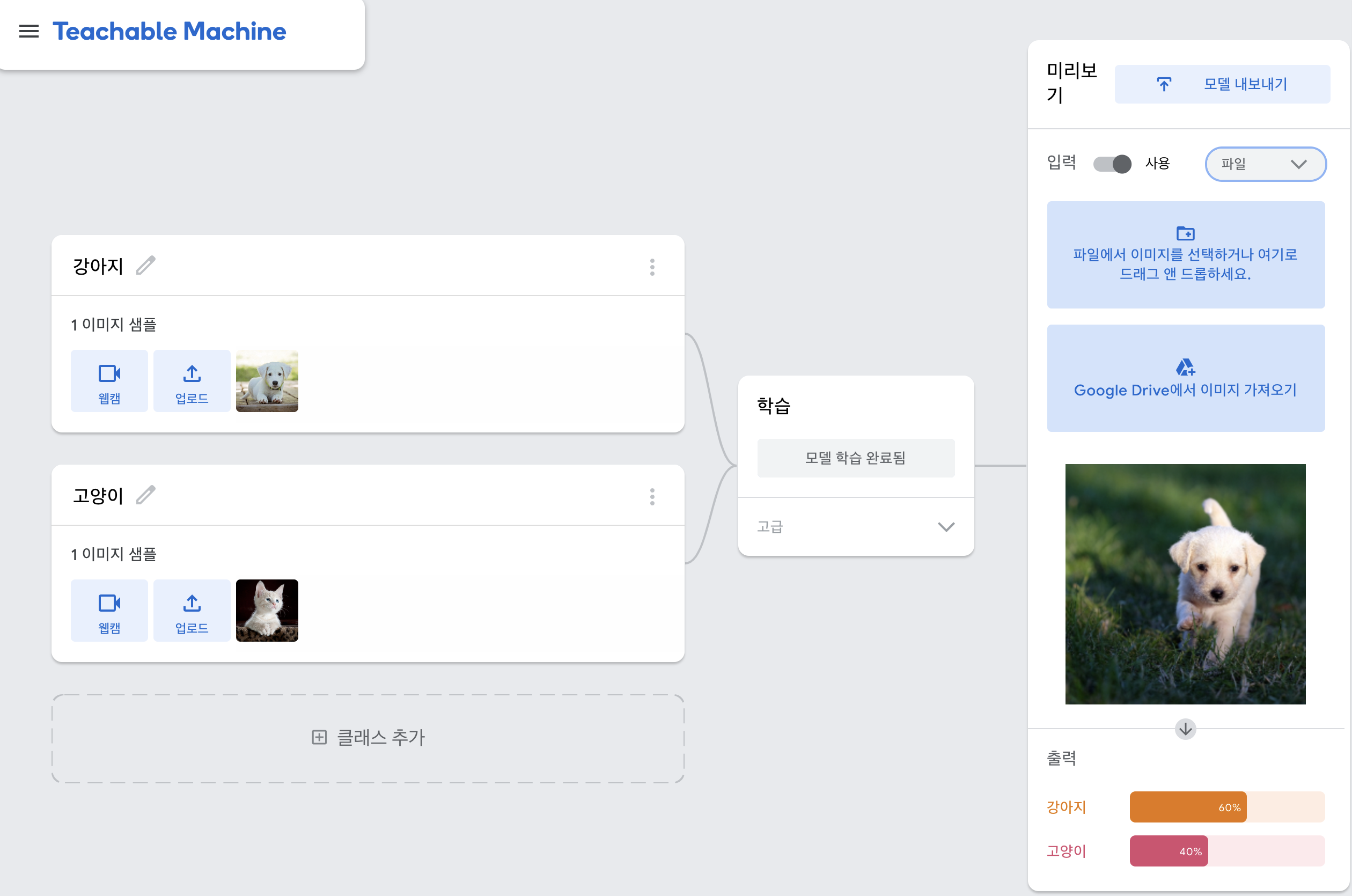Click the 모델 내보내기 export model button
This screenshot has width=1352, height=896.
pyautogui.click(x=1222, y=84)
